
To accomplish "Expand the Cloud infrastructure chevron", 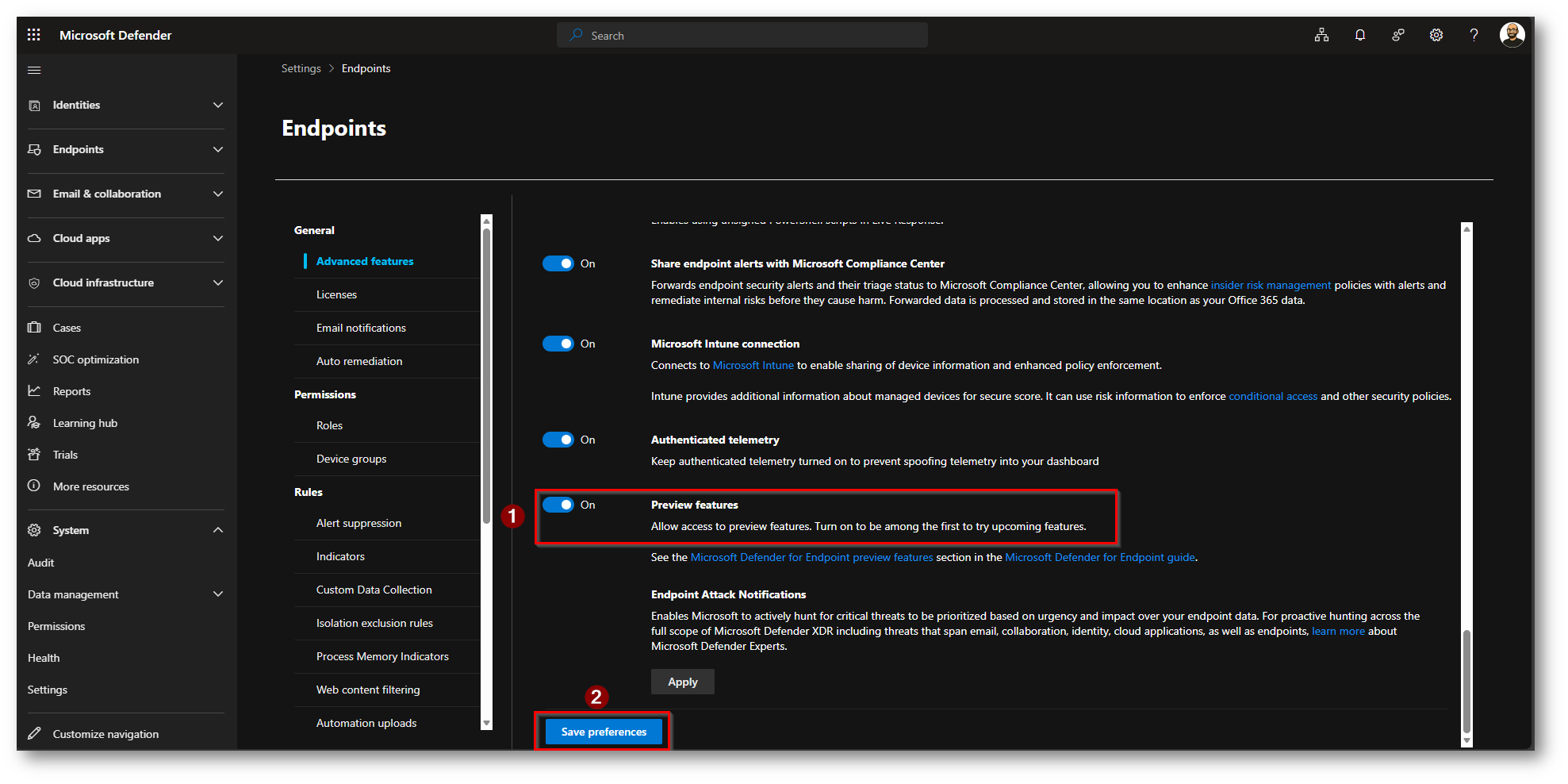I will coord(218,283).
